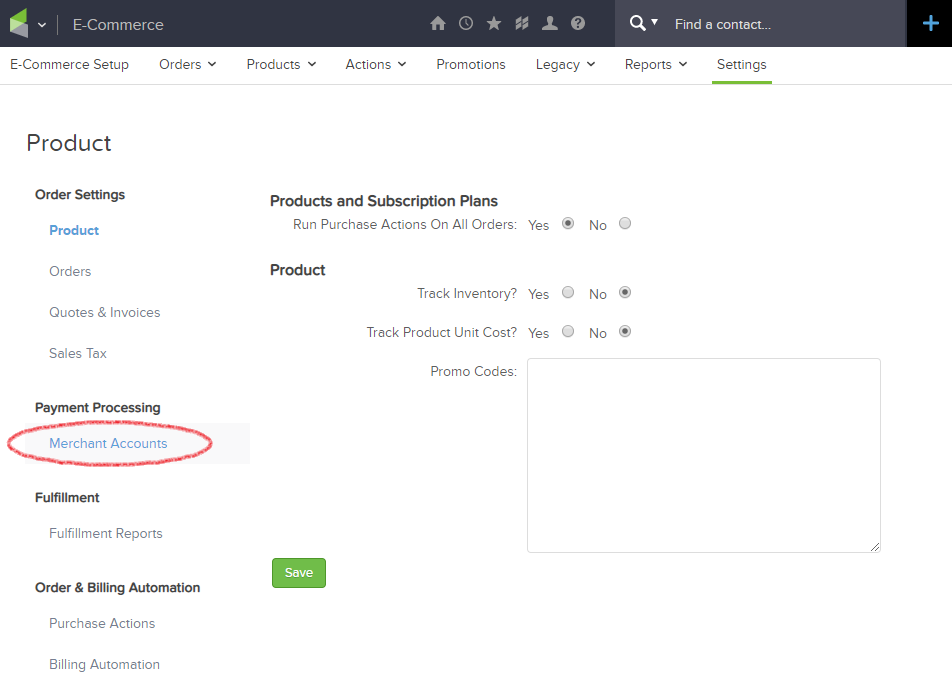Open Purchase Actions link
The width and height of the screenshot is (952, 691).
tap(102, 623)
